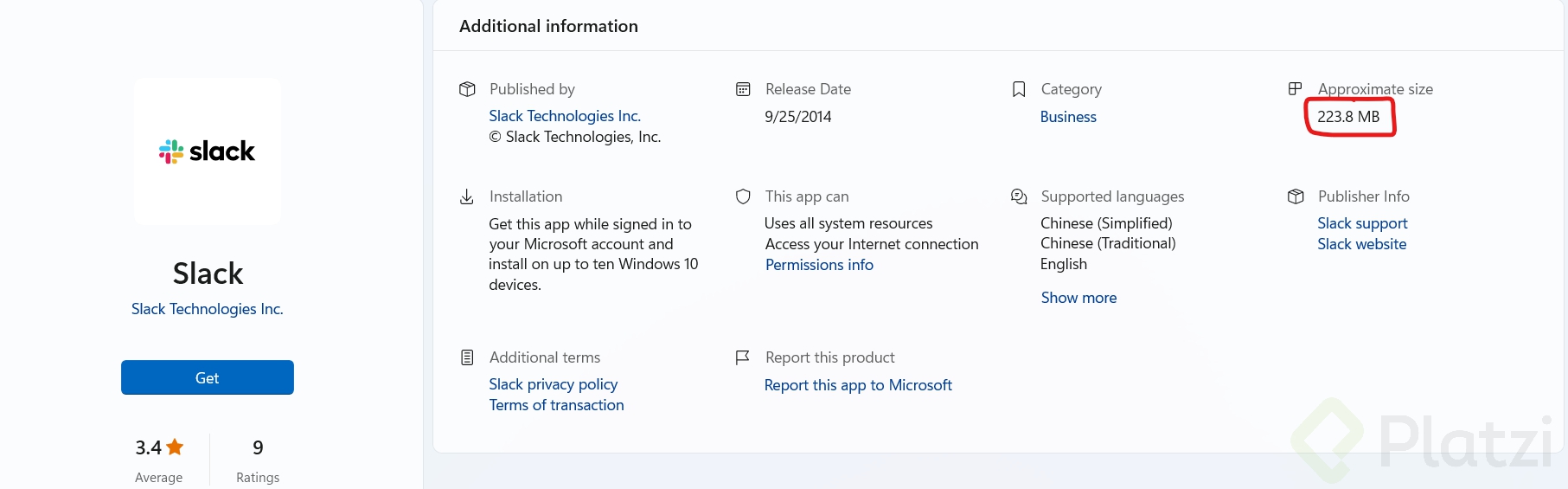
Task: Click the Installation description paragraph
Action: (593, 254)
